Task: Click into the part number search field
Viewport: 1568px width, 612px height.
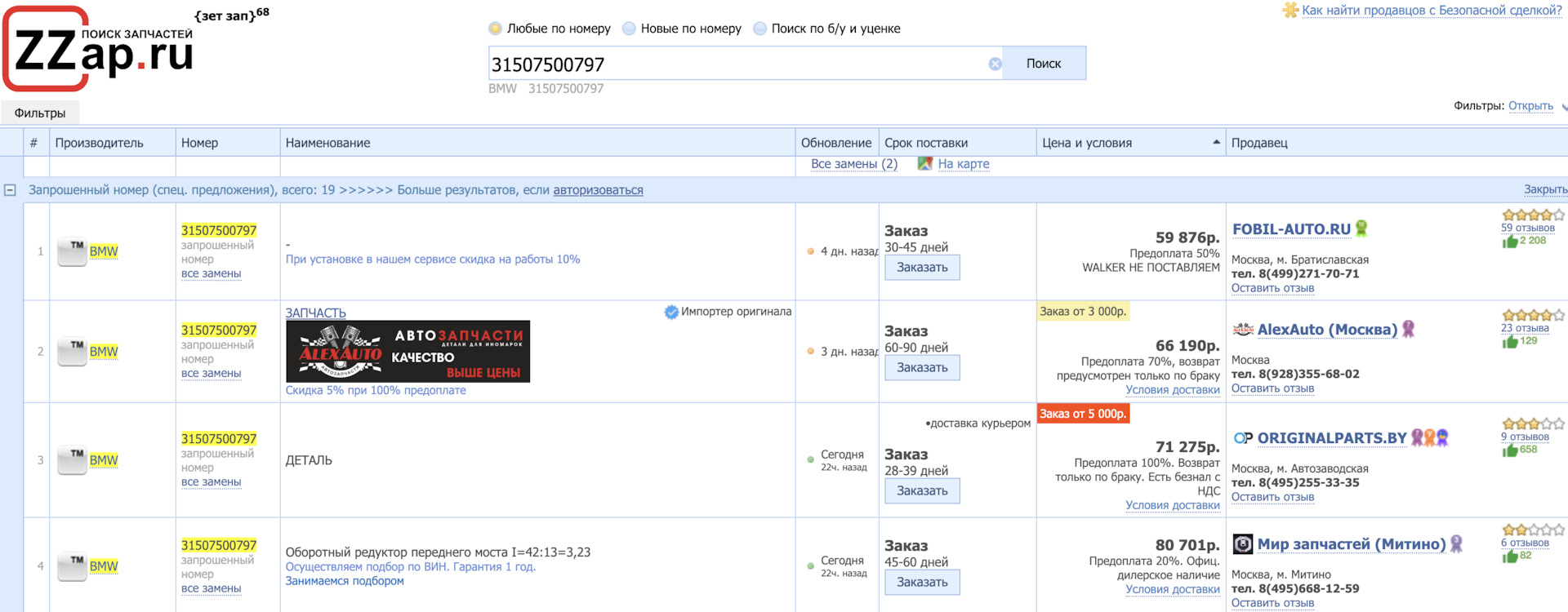Action: point(737,64)
